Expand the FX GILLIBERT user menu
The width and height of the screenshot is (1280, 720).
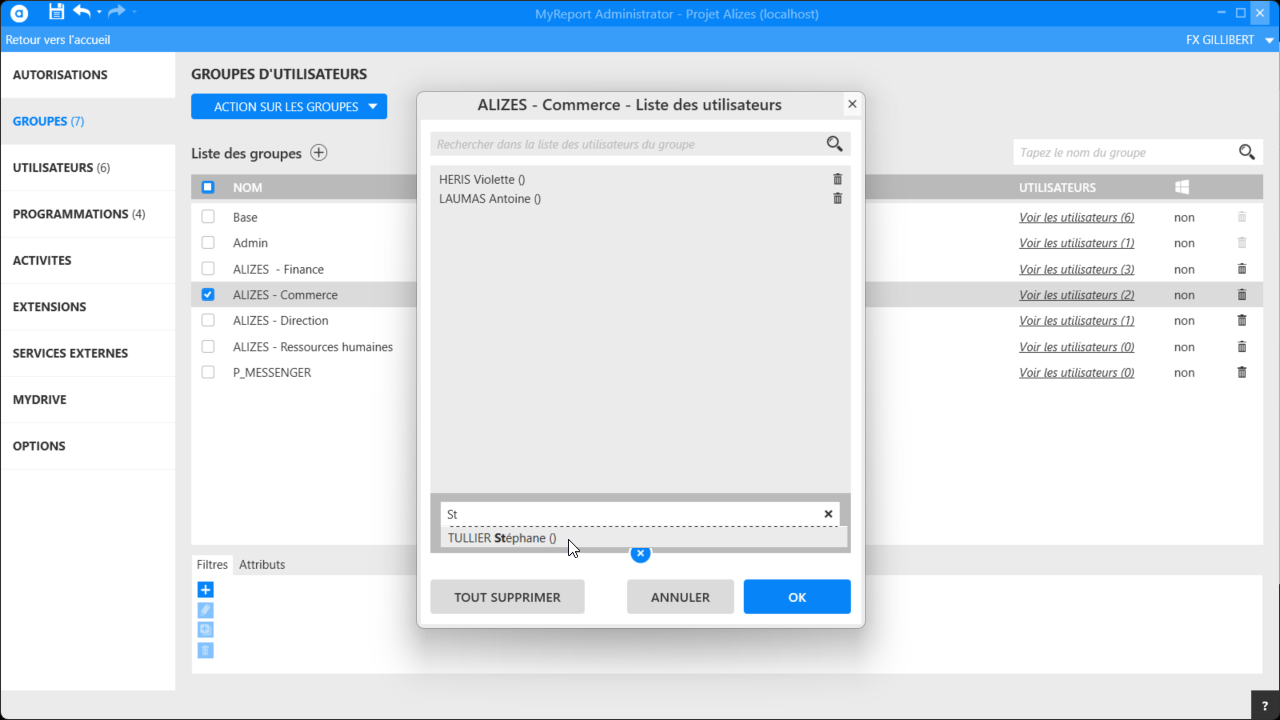[1230, 40]
